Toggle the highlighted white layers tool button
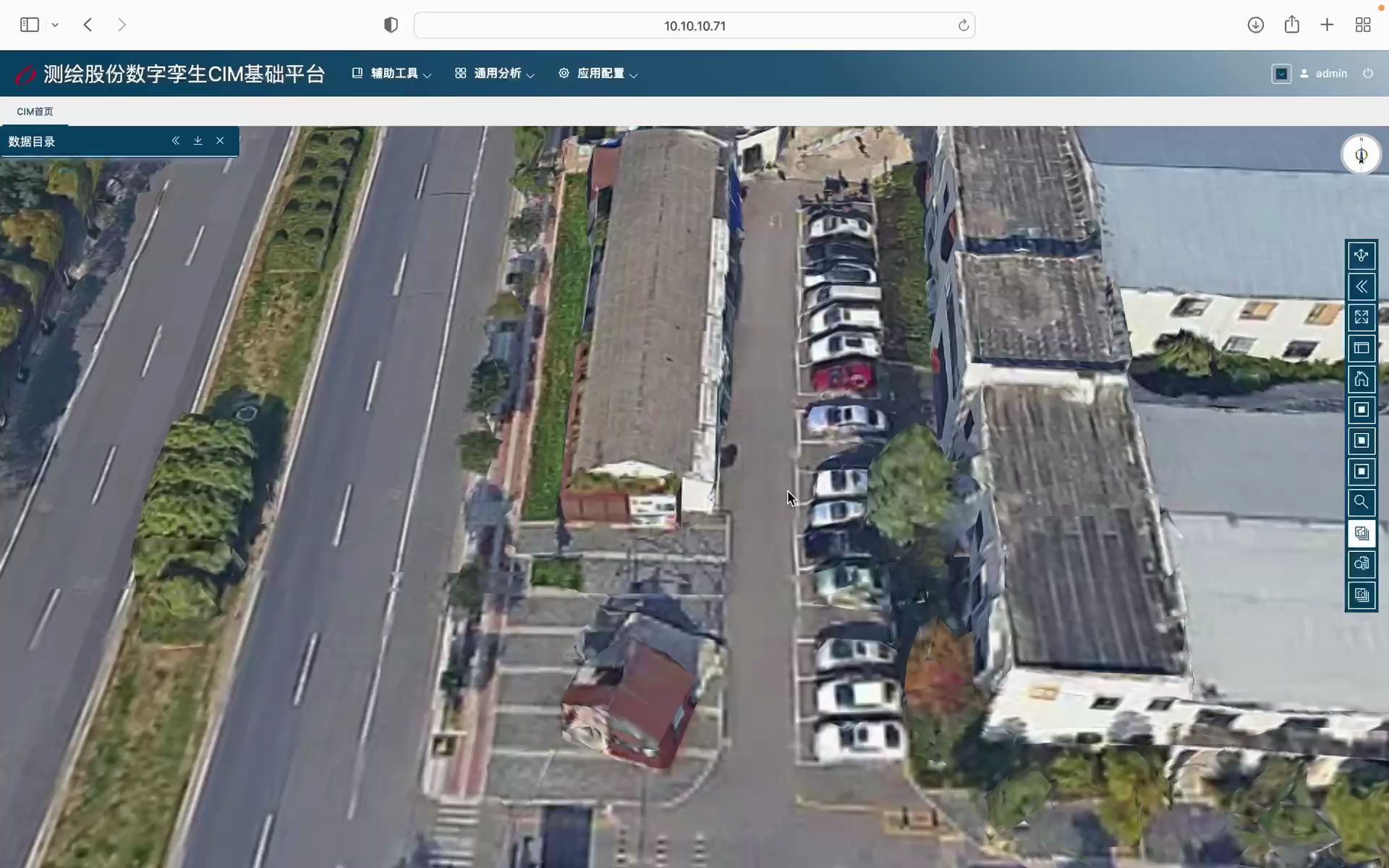This screenshot has height=868, width=1389. [x=1361, y=533]
